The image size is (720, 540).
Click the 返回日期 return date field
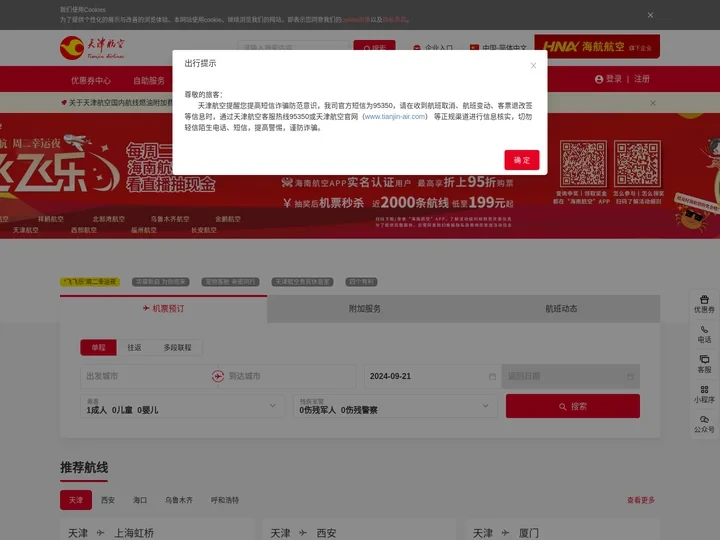(x=571, y=376)
